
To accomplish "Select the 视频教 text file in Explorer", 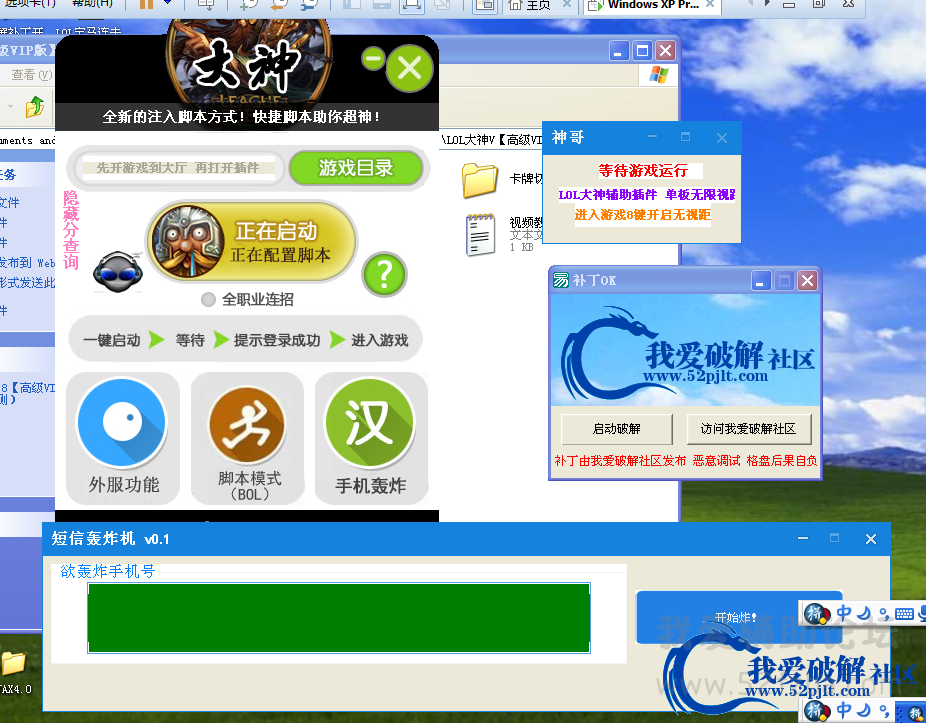I will pos(480,235).
